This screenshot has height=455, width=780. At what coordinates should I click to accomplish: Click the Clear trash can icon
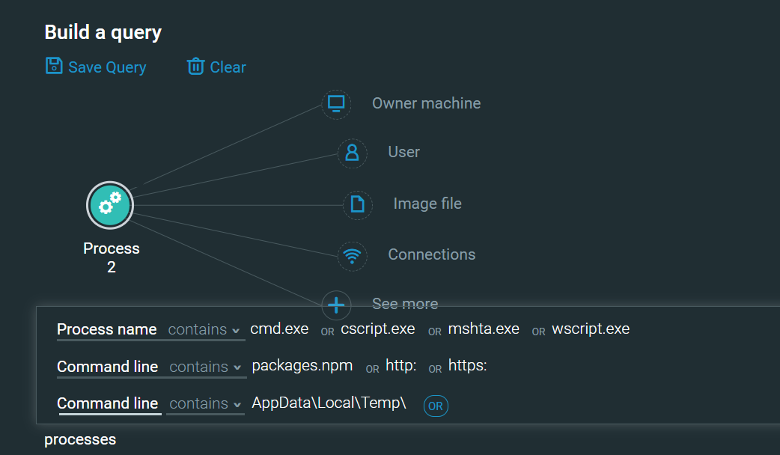tap(196, 67)
